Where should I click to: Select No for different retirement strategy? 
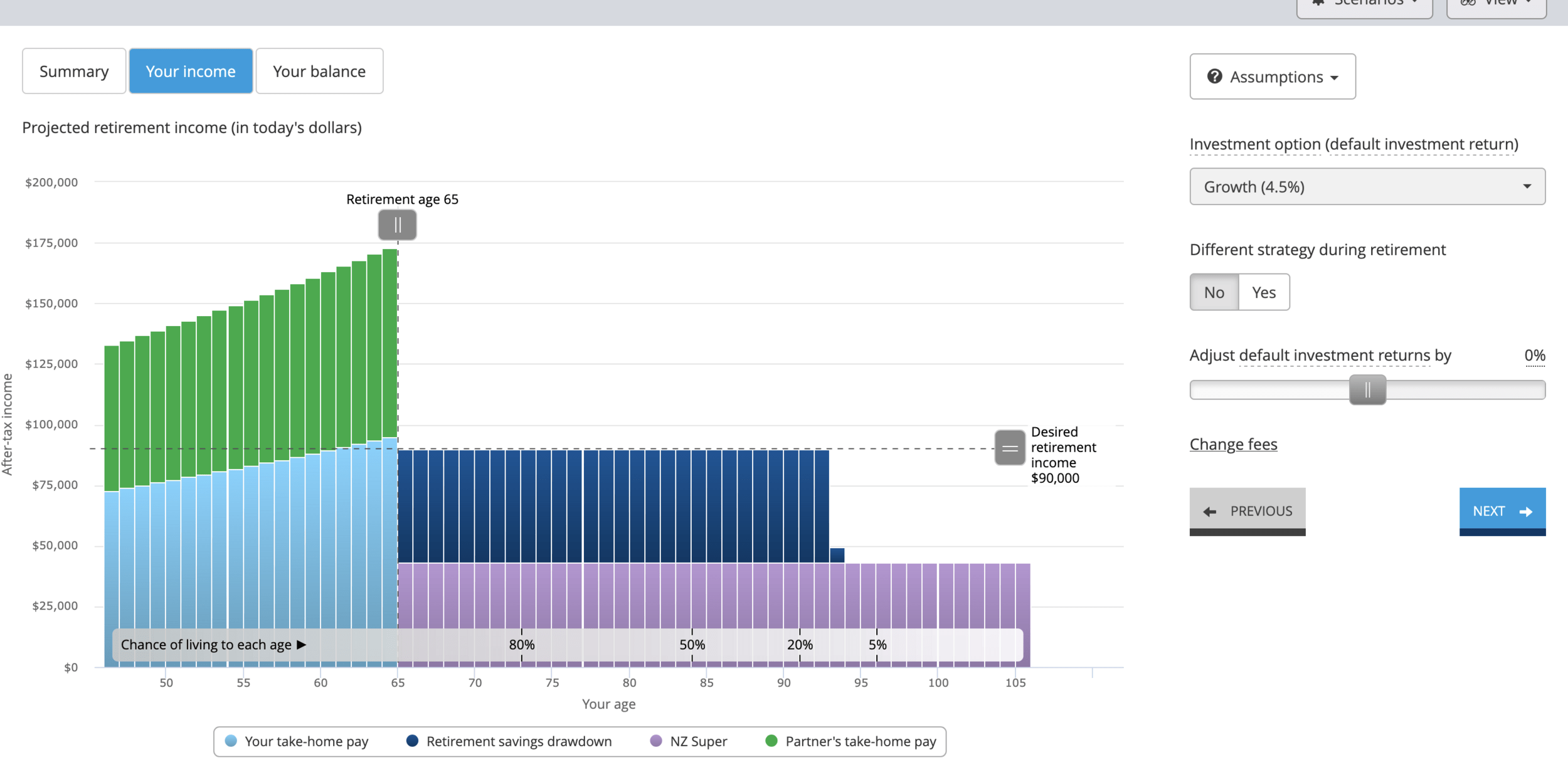1214,292
